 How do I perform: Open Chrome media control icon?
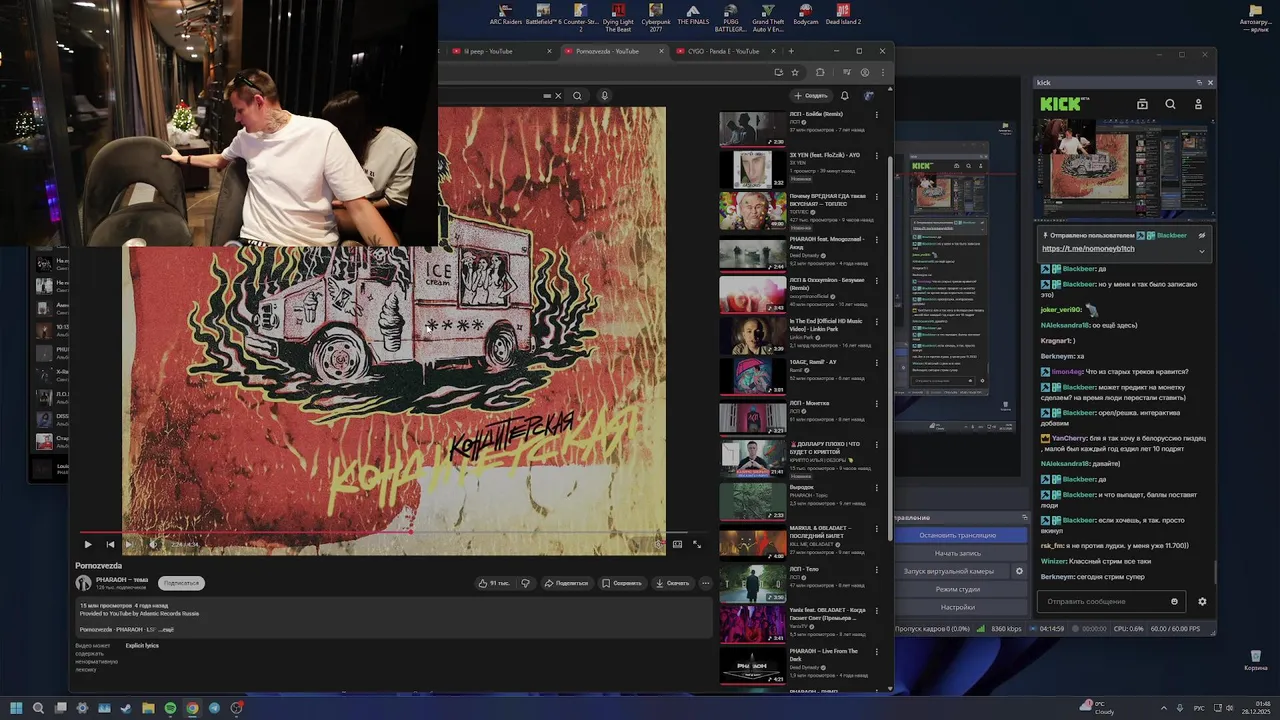click(847, 72)
